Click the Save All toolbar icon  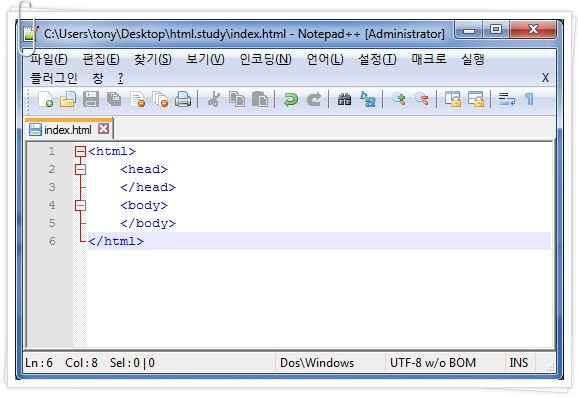pos(114,100)
